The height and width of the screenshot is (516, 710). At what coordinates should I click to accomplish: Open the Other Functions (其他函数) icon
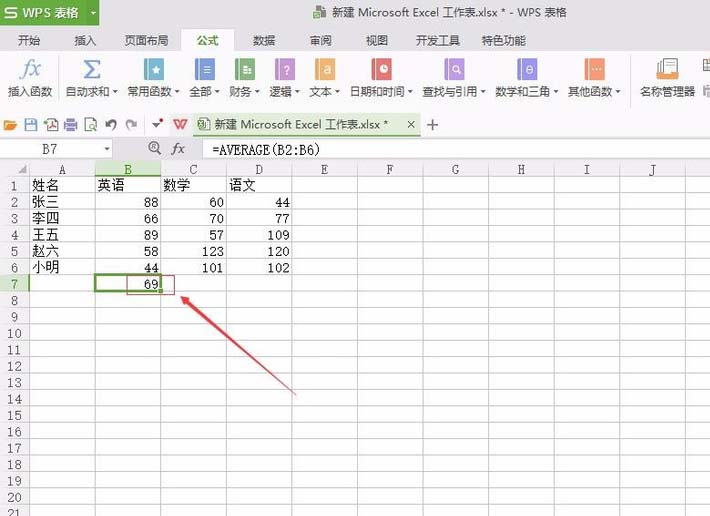[x=594, y=69]
